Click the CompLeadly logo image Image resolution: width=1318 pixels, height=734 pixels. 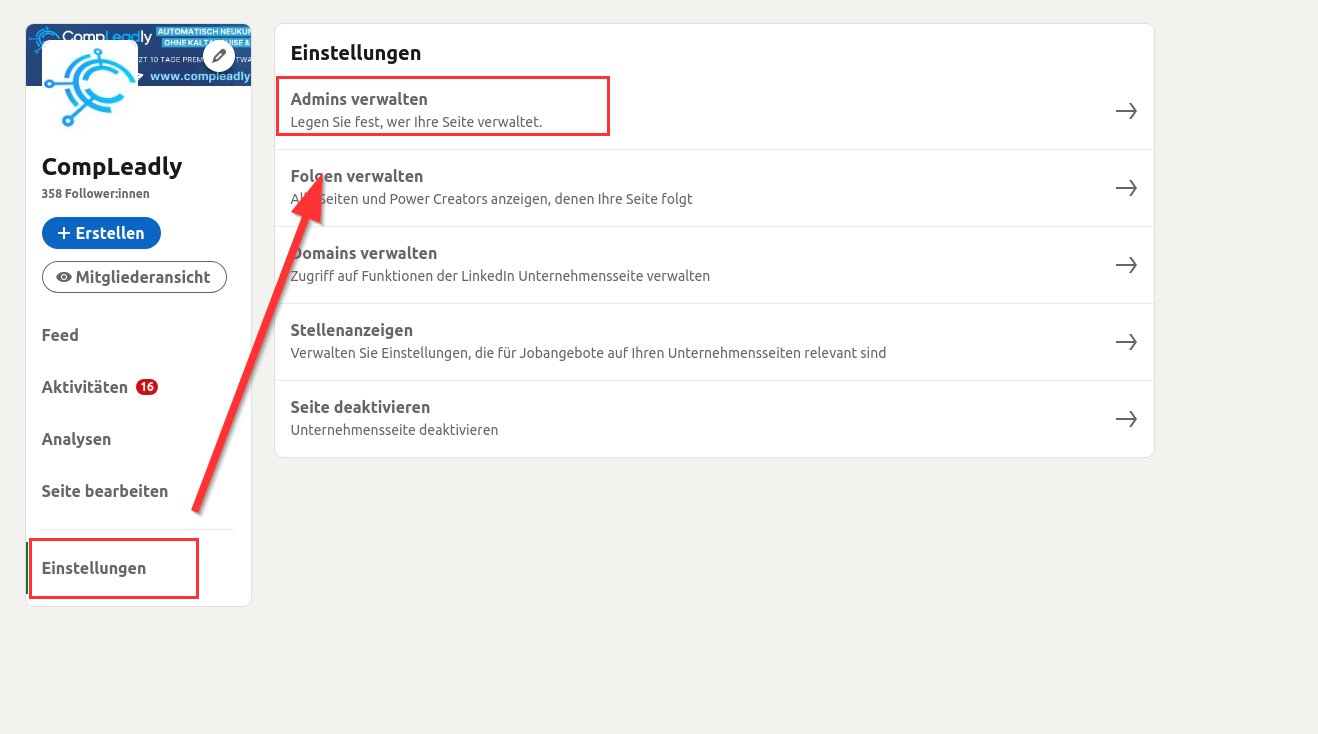pos(90,88)
